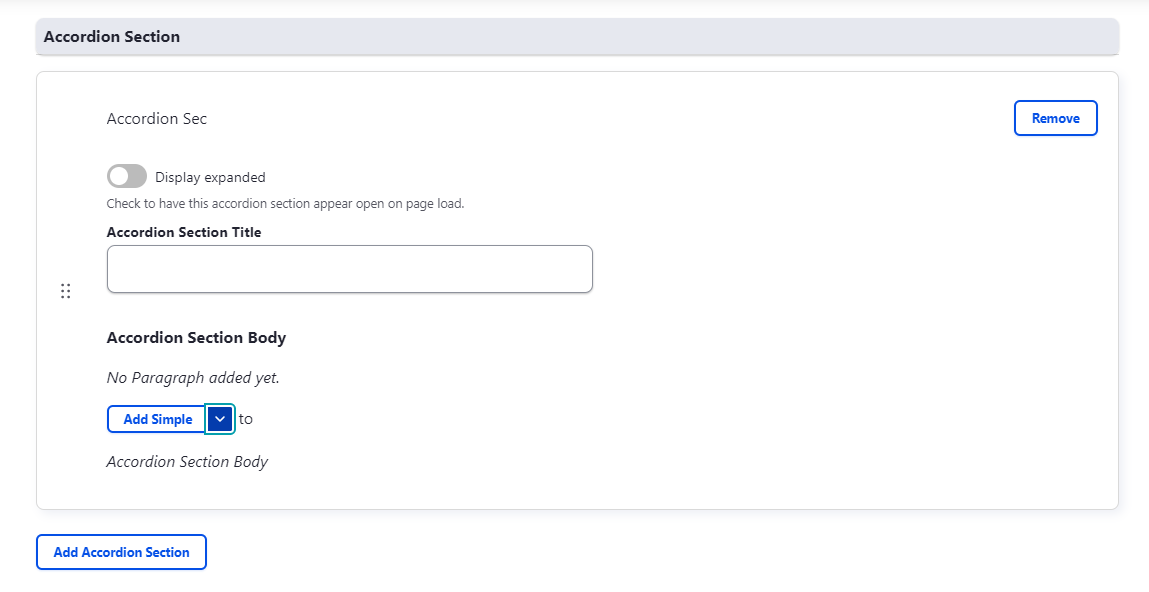Screen dimensions: 1149x592
Task: Remove this accordion section
Action: pos(1055,118)
